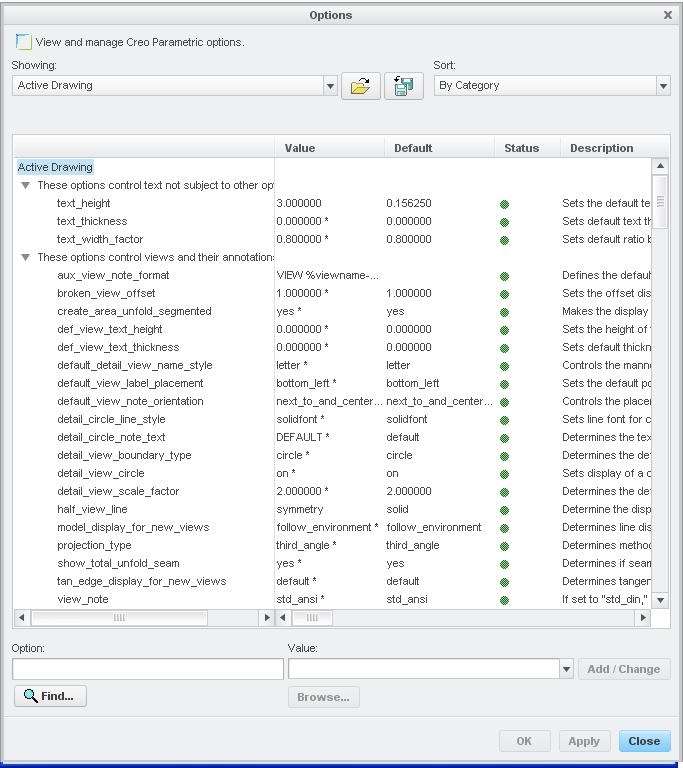Focus the Option input field
Image resolution: width=683 pixels, height=768 pixels.
[148, 669]
